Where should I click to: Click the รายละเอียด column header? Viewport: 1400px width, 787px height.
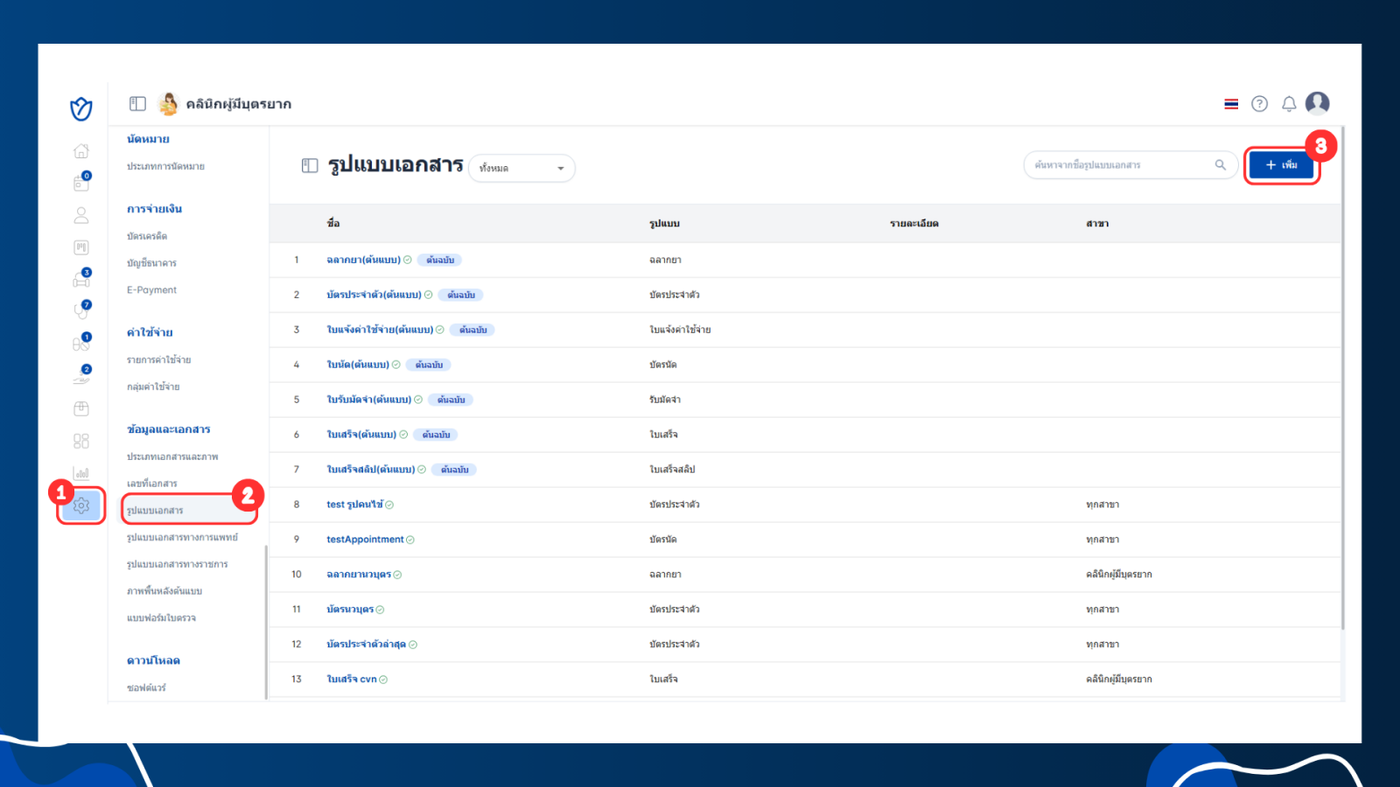(x=914, y=224)
